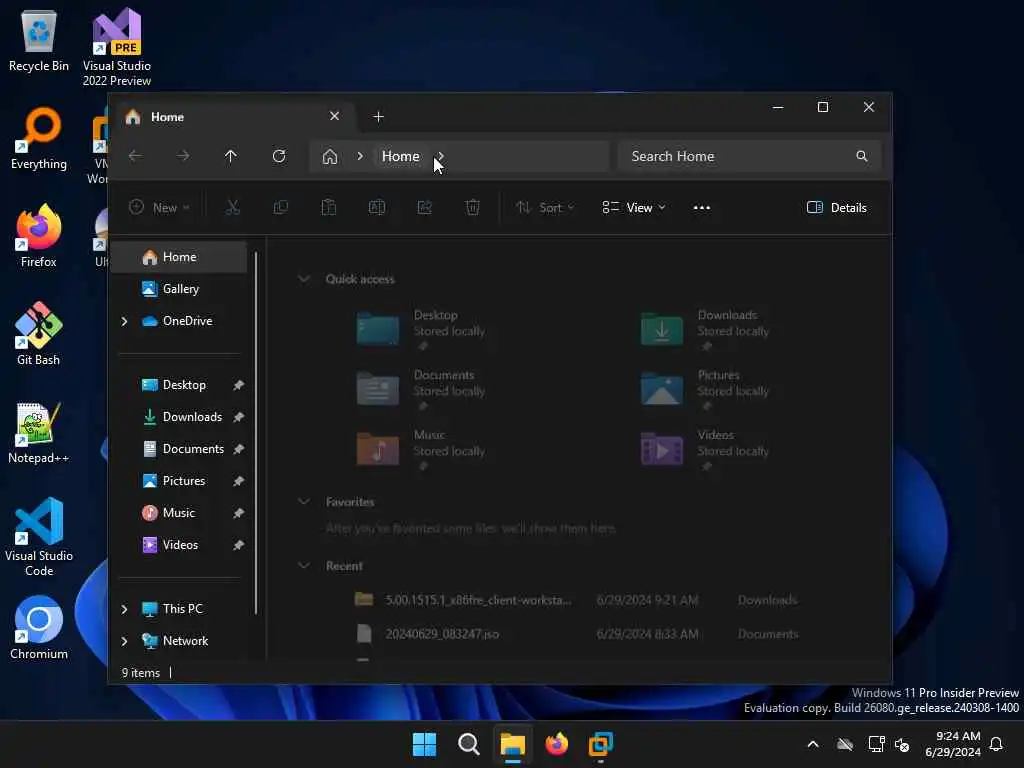Viewport: 1024px width, 768px height.
Task: Open Documents in navigation pane
Action: (x=183, y=449)
